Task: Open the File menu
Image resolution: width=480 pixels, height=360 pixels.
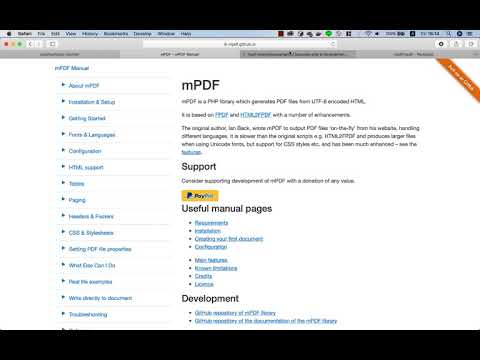Action: (x=41, y=34)
